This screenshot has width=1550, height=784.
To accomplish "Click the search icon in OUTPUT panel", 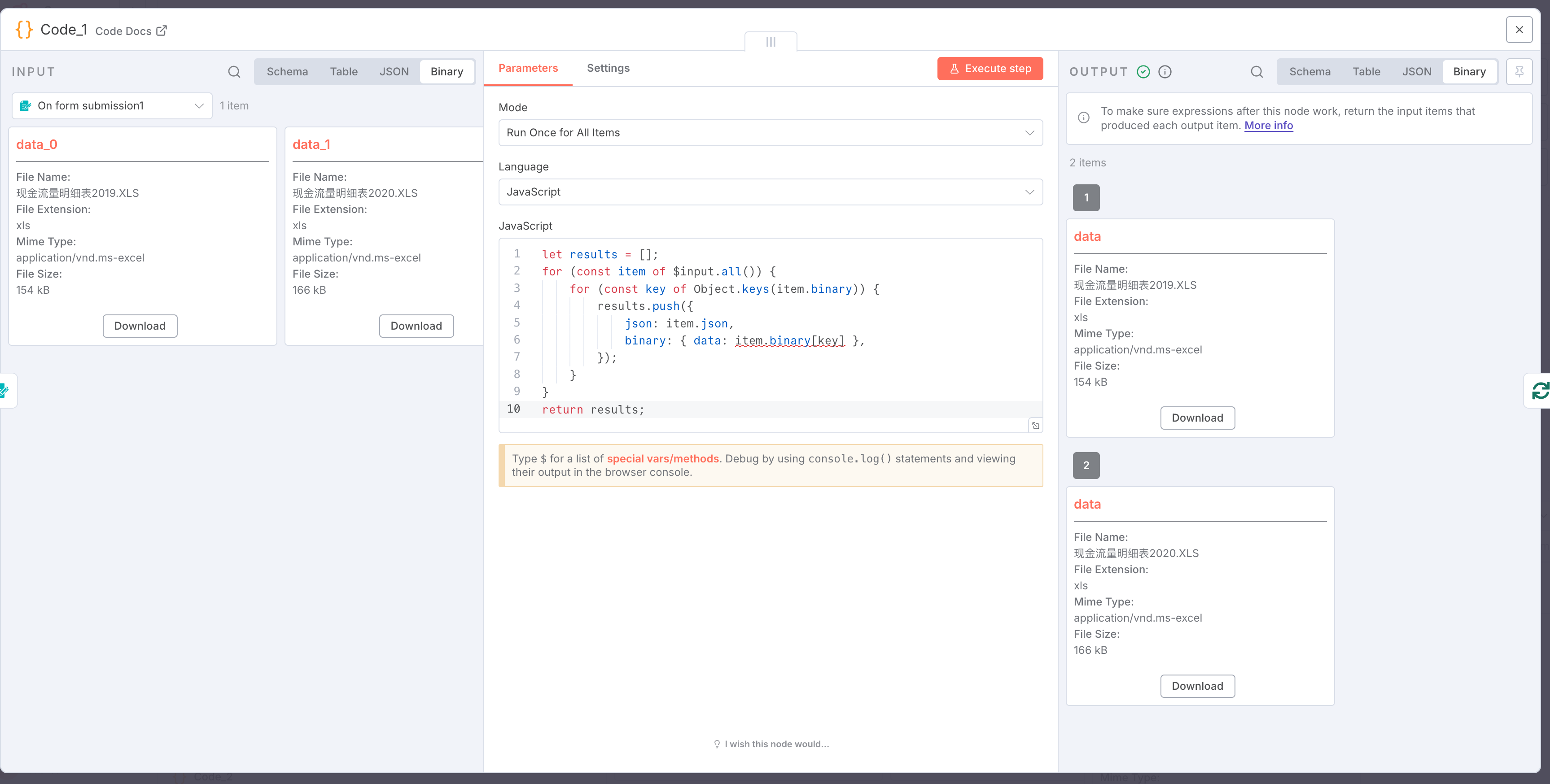I will (1257, 72).
